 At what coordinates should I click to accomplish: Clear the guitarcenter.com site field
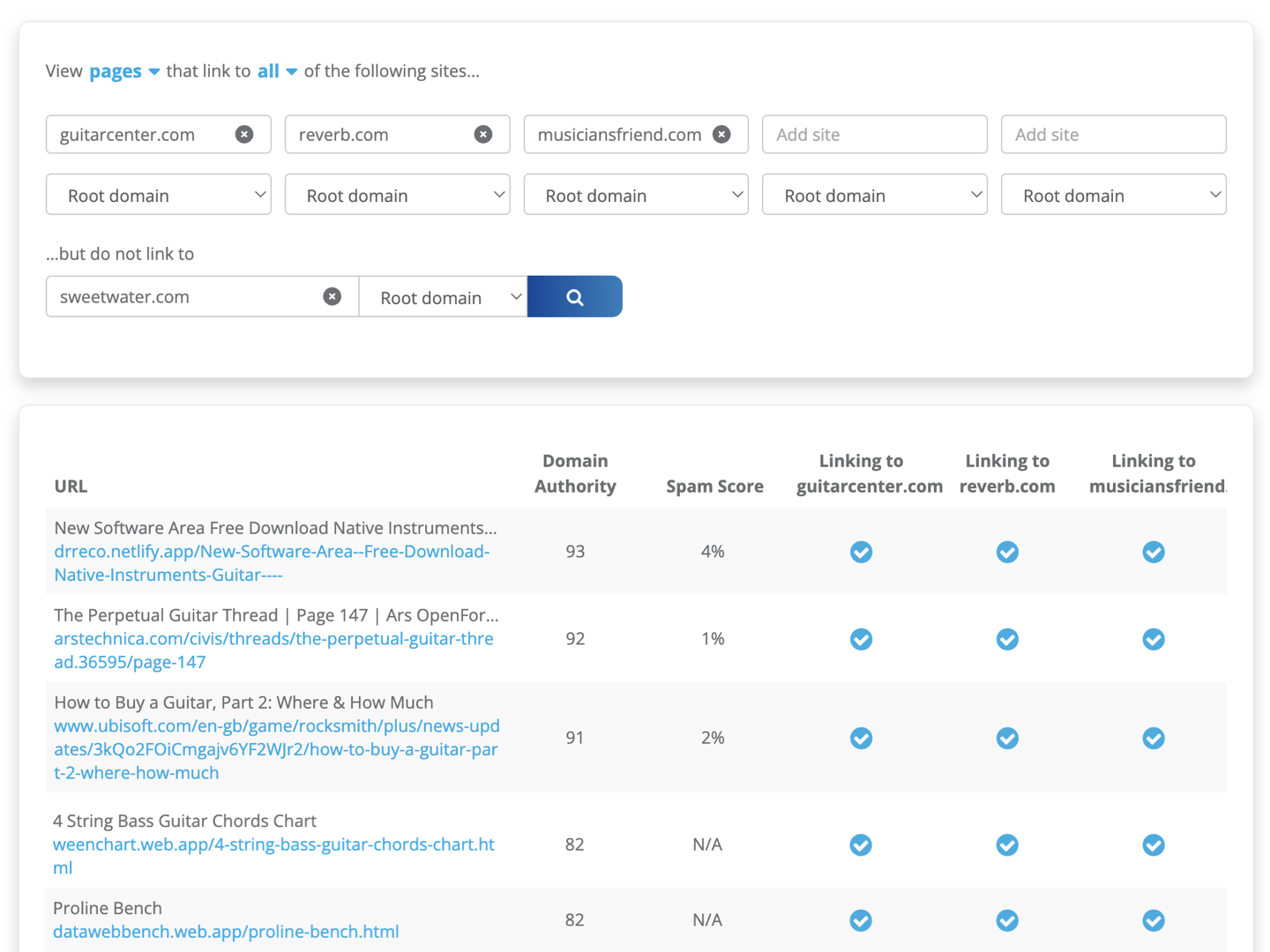click(244, 134)
